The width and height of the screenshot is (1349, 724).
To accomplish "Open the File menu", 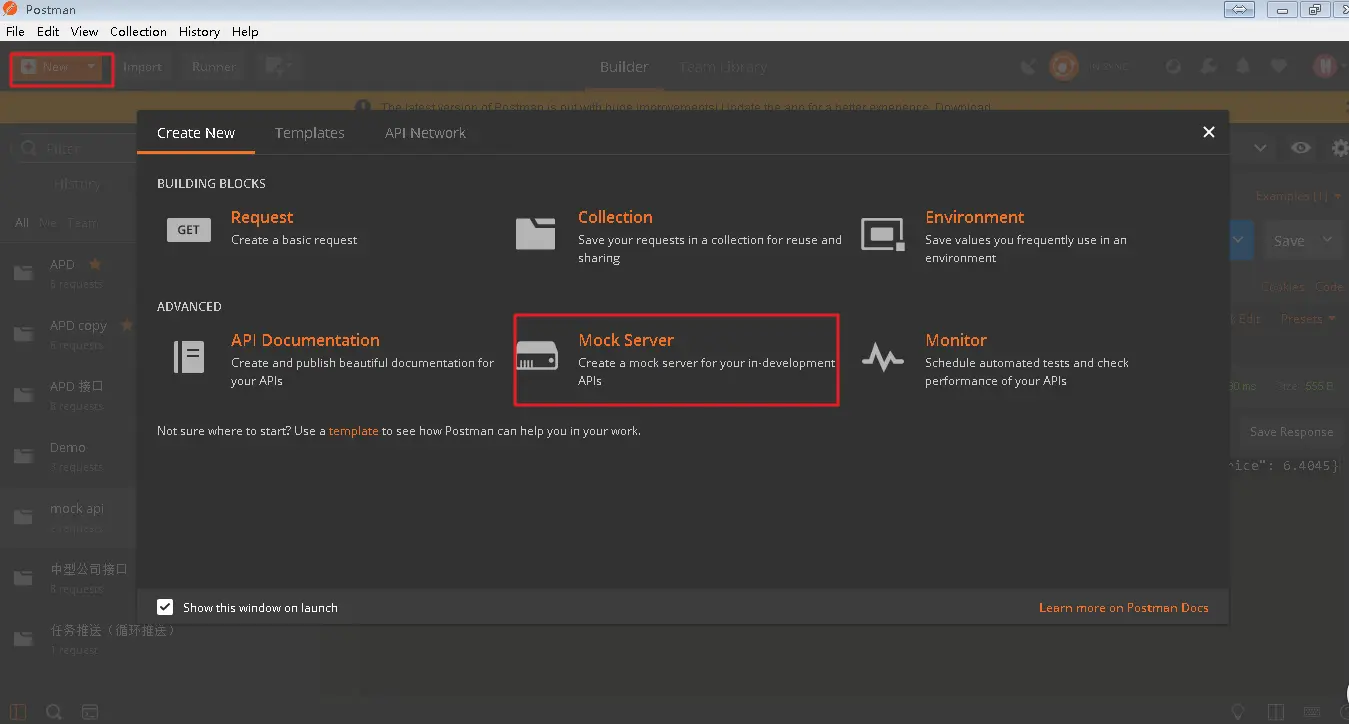I will pyautogui.click(x=15, y=32).
